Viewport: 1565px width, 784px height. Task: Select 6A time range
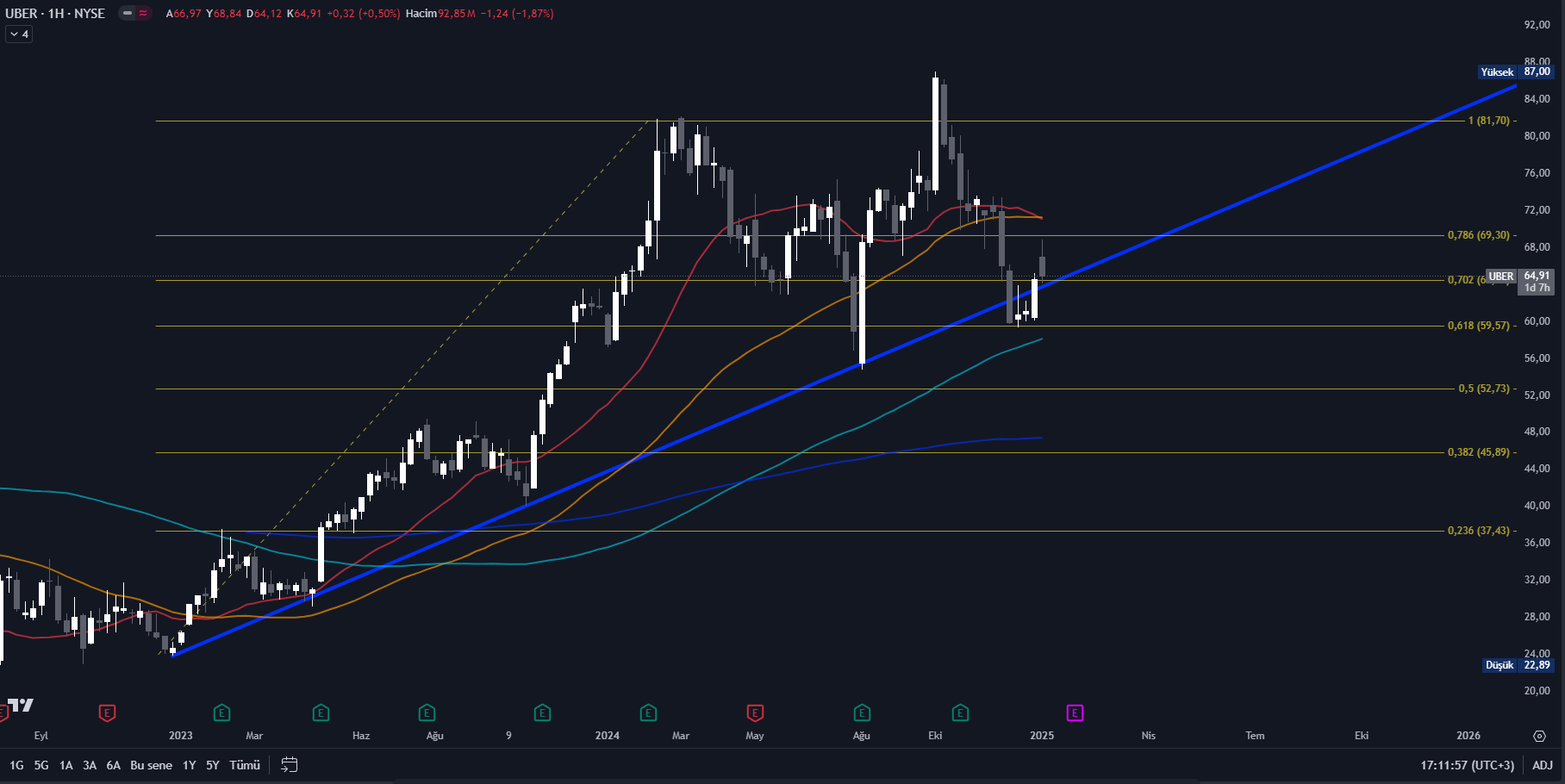coord(113,765)
